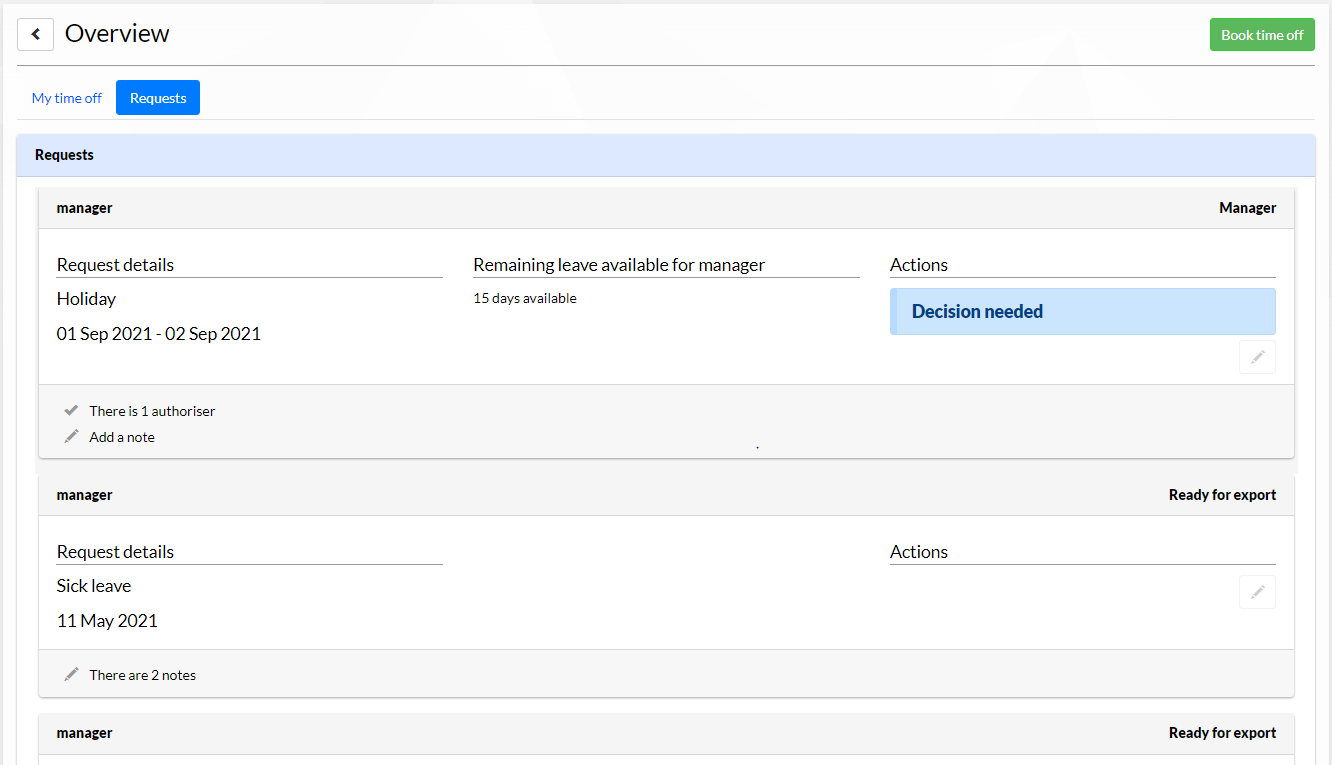Click Add a note link
1332x765 pixels.
pos(122,437)
